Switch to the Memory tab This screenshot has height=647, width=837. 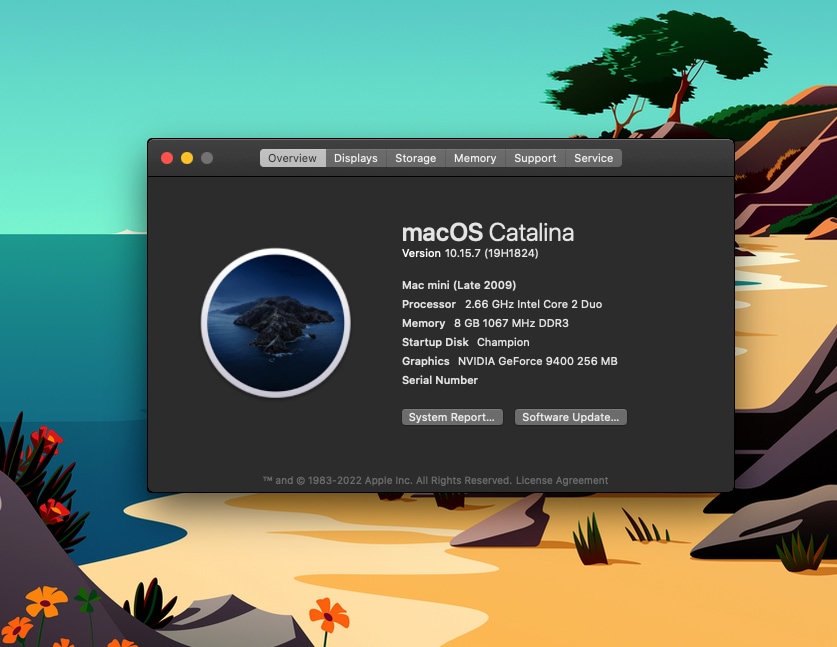pos(475,158)
